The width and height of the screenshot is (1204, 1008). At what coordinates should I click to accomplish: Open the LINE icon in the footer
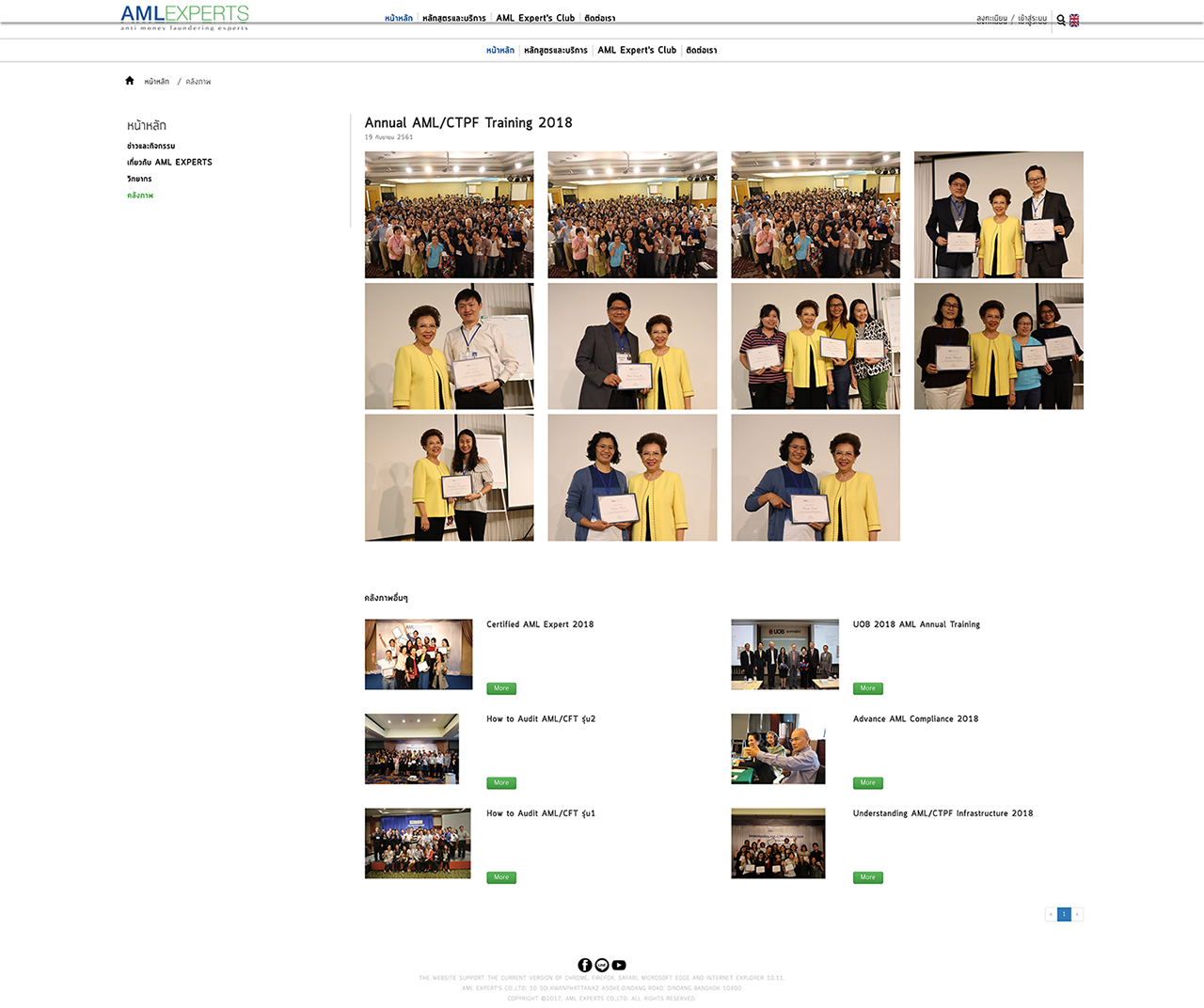pos(602,965)
